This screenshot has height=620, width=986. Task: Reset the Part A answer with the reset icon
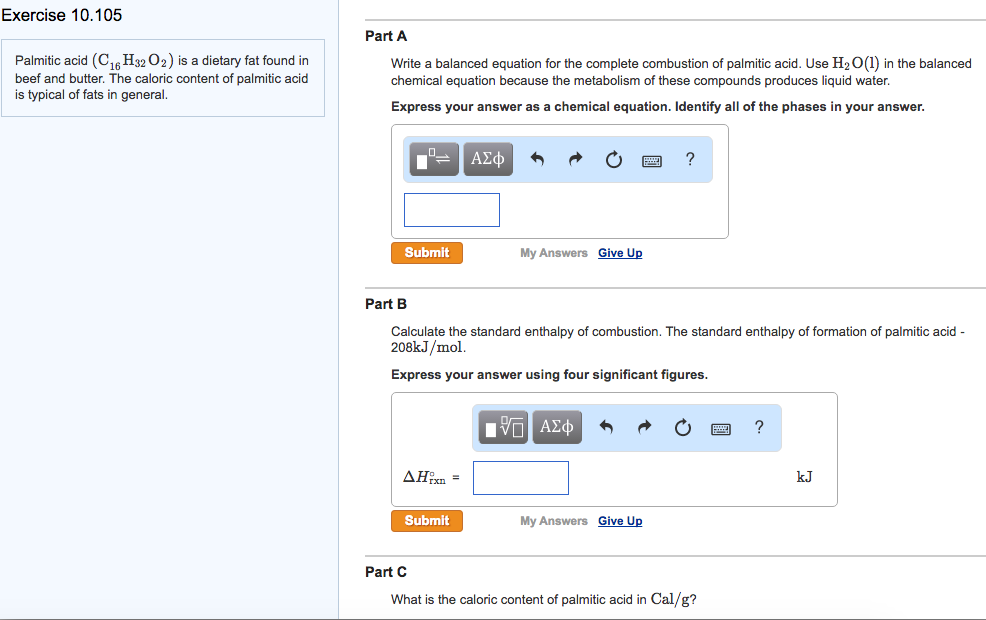[613, 158]
